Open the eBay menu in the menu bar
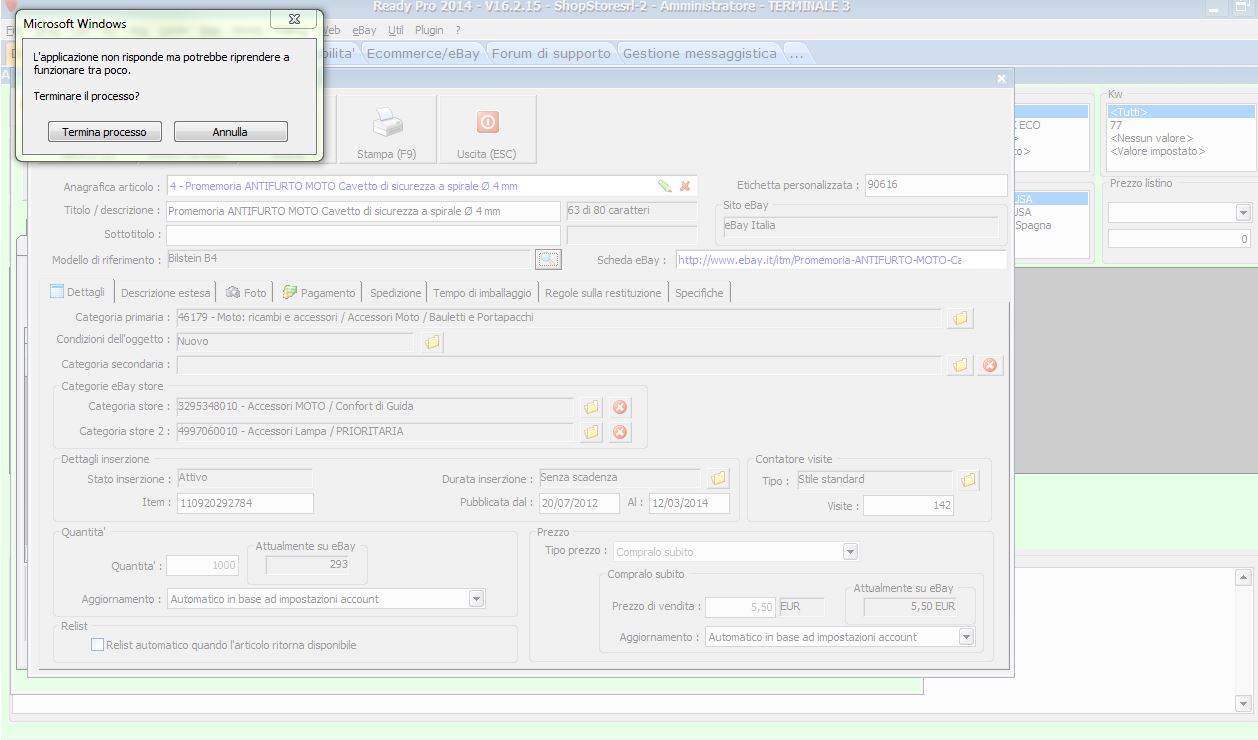Viewport: 1258px width, 740px height. point(364,31)
